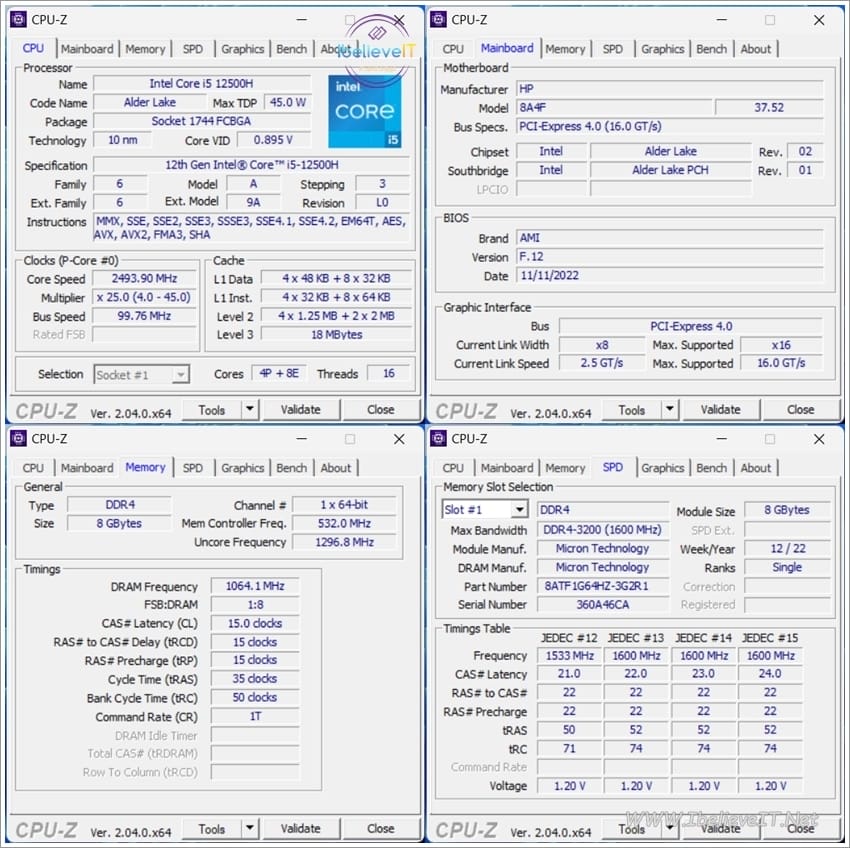Open SPD tab in the CPU window
850x848 pixels.
192,49
